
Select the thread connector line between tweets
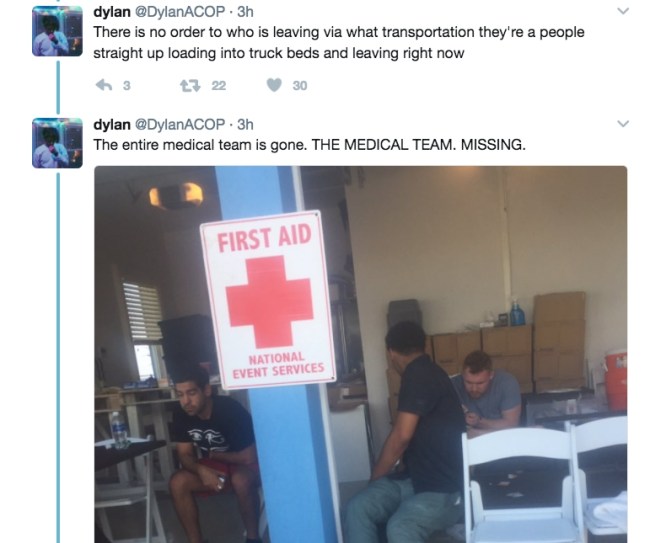pos(58,87)
